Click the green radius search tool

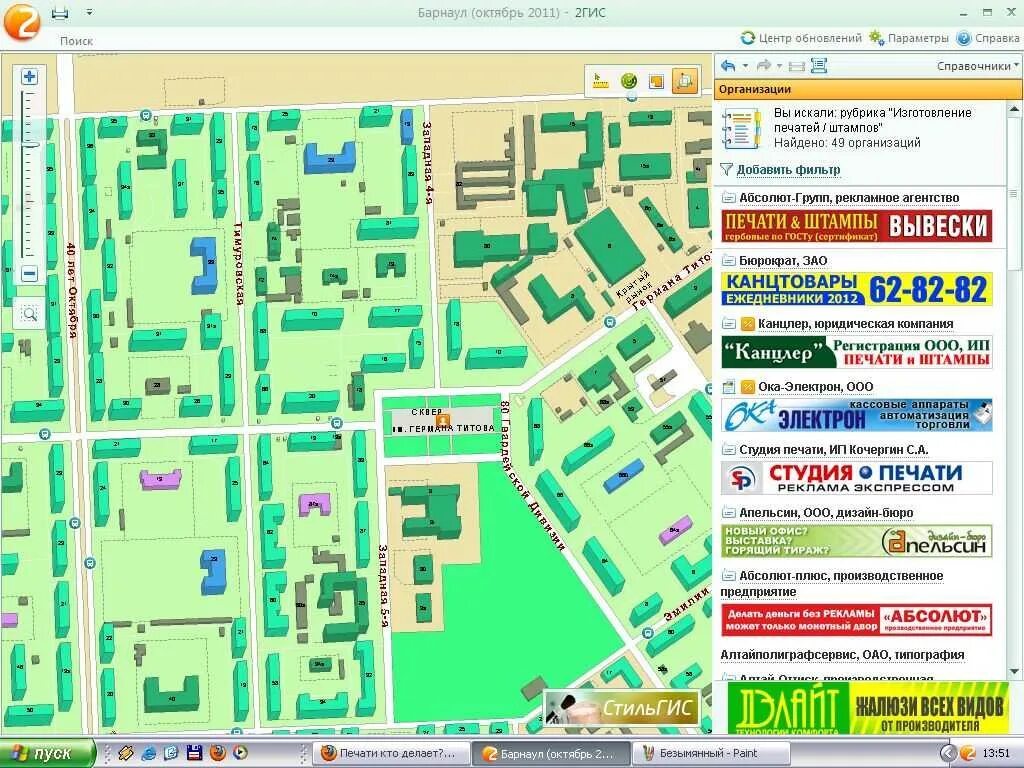629,81
